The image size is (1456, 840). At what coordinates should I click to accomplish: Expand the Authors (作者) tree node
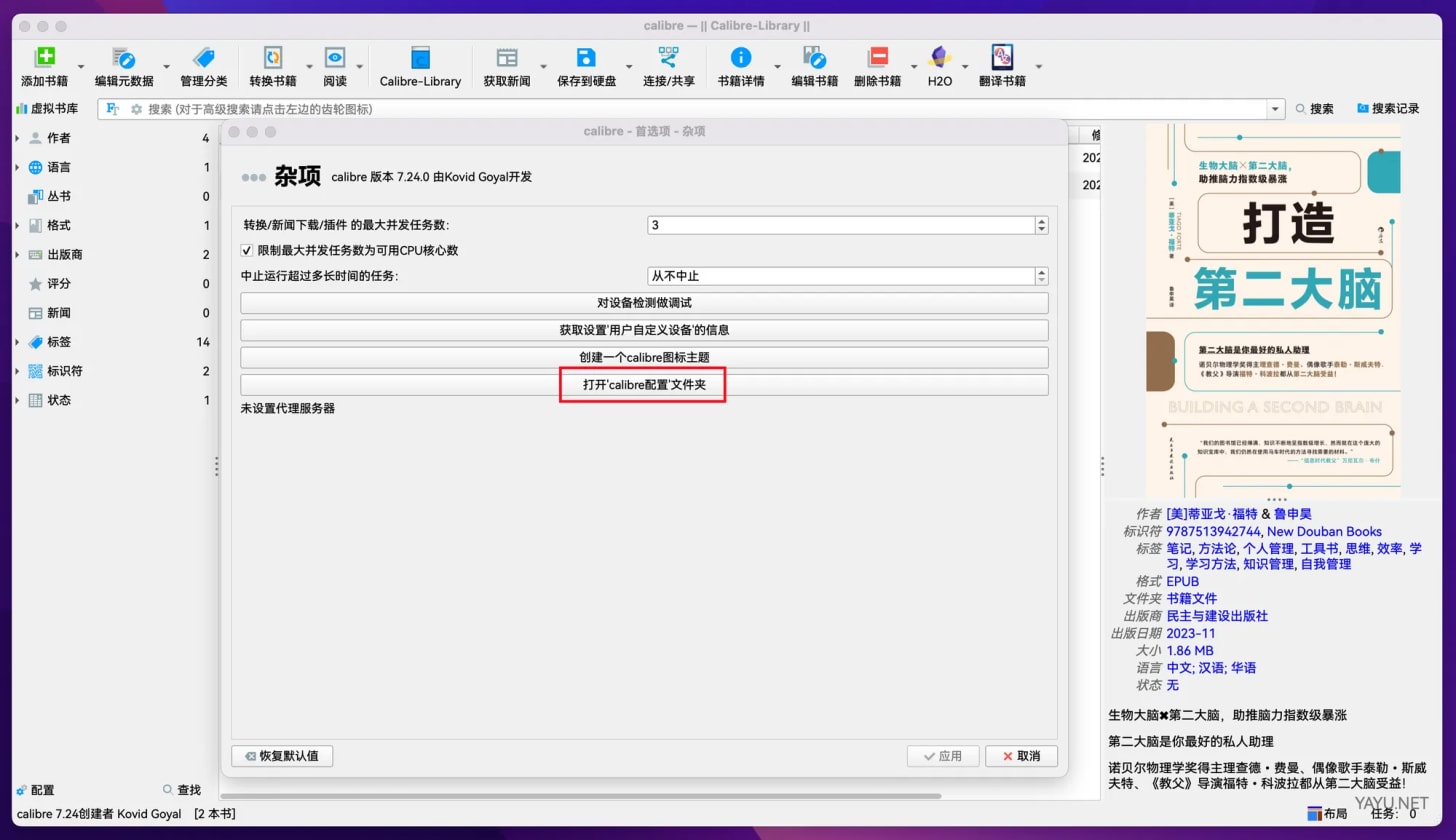coord(17,138)
